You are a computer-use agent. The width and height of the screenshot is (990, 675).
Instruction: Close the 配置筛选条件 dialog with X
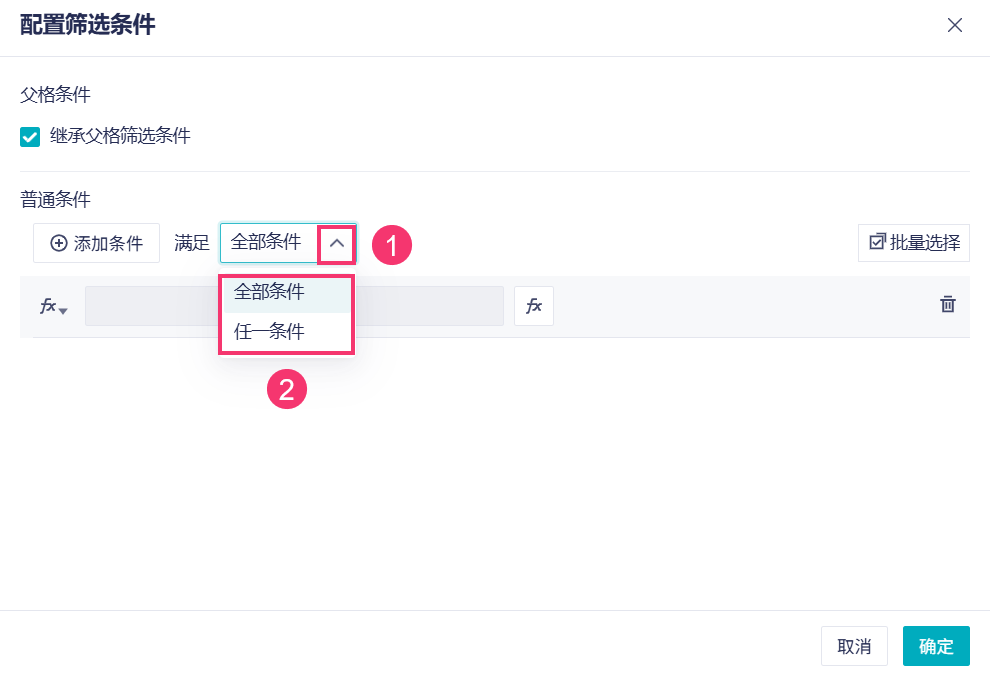(x=955, y=26)
